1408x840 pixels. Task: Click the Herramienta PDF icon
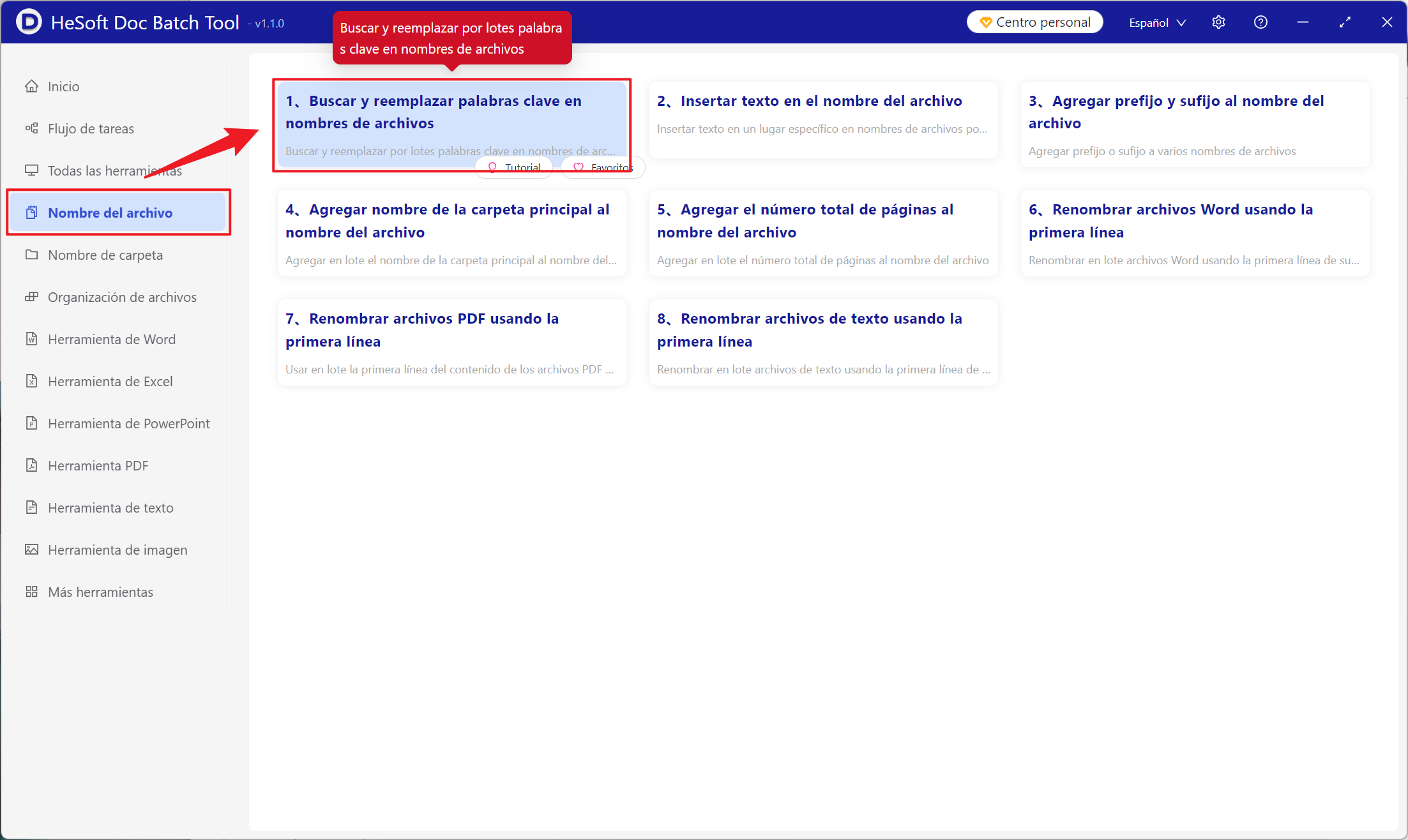pyautogui.click(x=31, y=465)
